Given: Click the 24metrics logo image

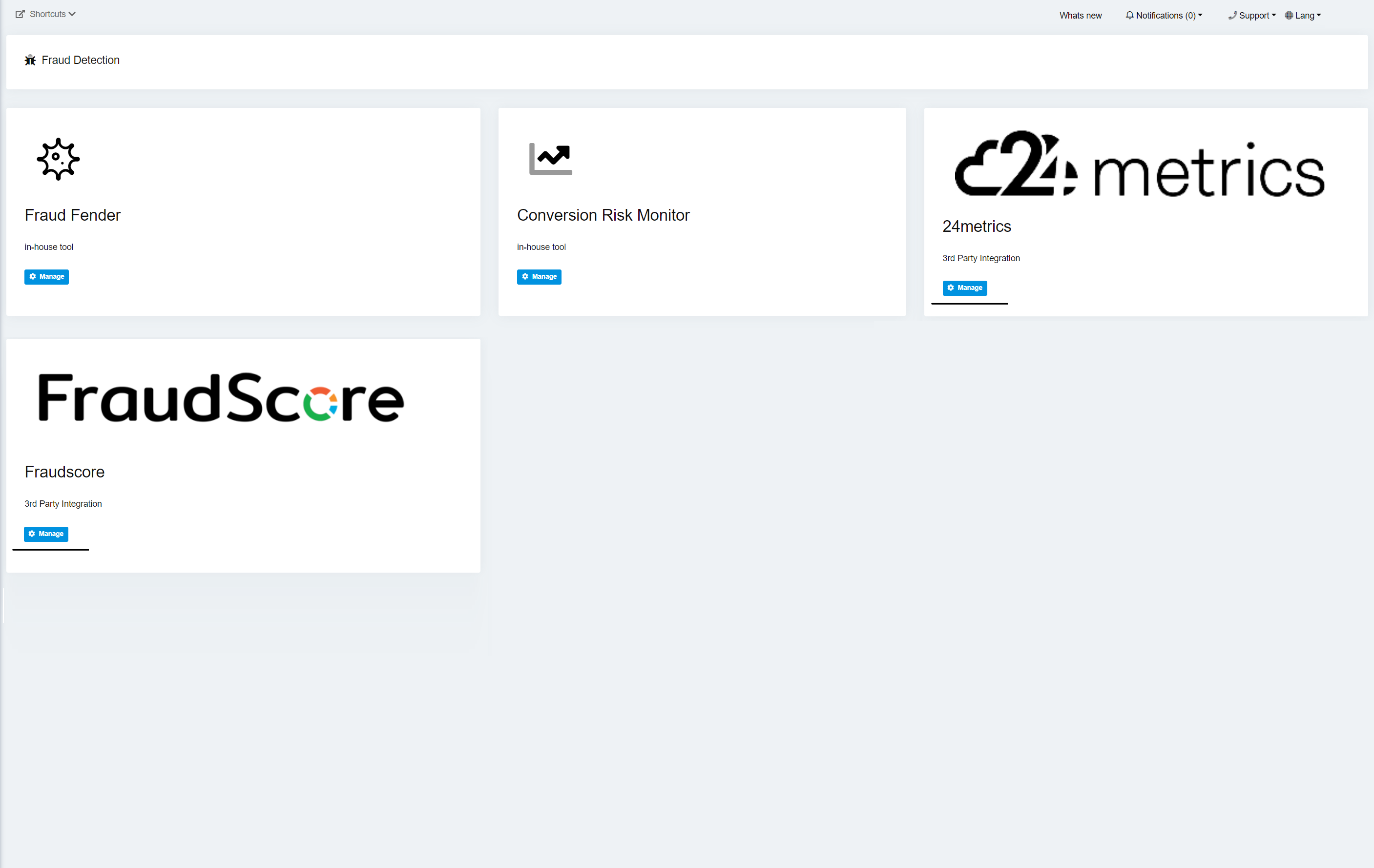Looking at the screenshot, I should (1140, 165).
